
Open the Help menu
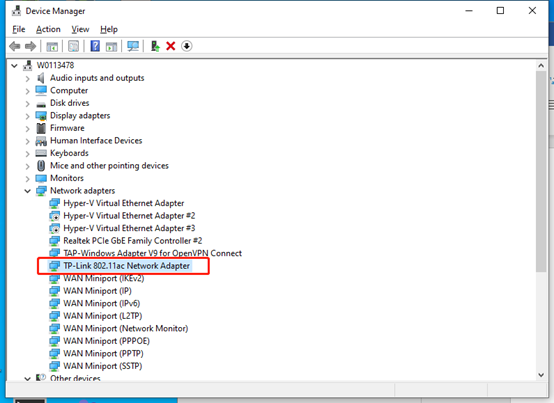coord(109,29)
